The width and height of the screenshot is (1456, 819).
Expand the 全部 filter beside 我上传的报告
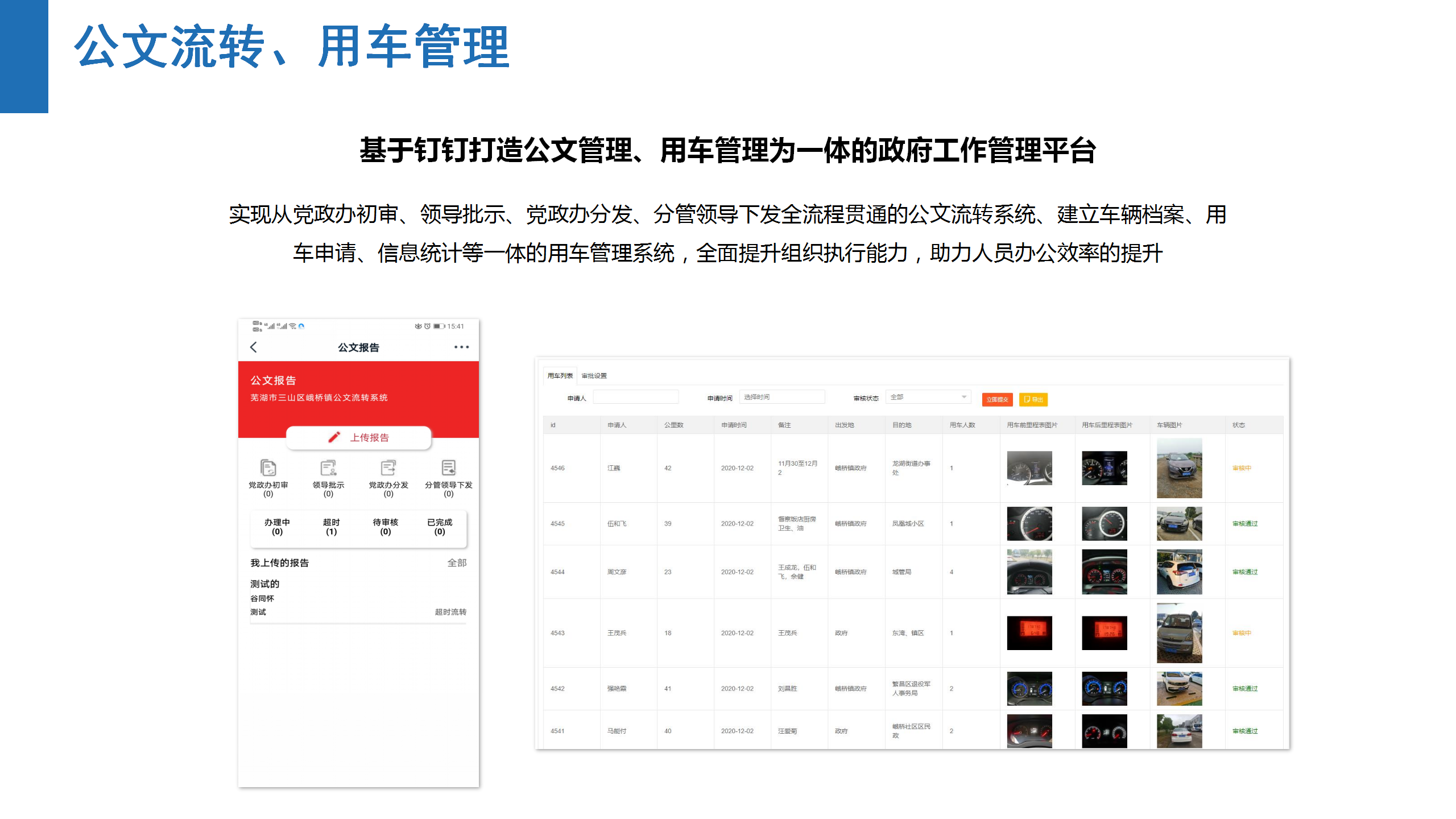(x=458, y=562)
